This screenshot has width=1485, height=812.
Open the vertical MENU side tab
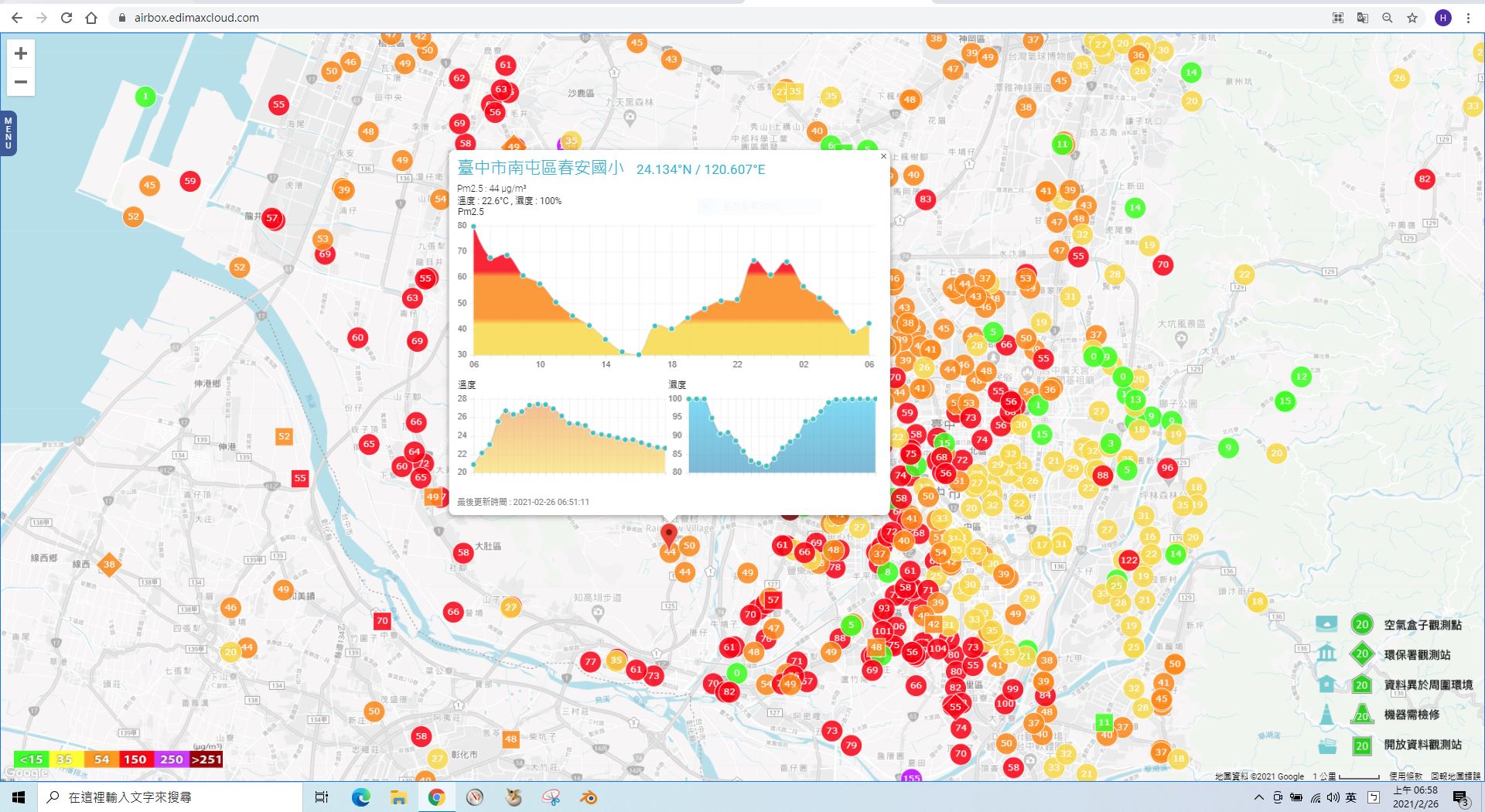point(9,133)
